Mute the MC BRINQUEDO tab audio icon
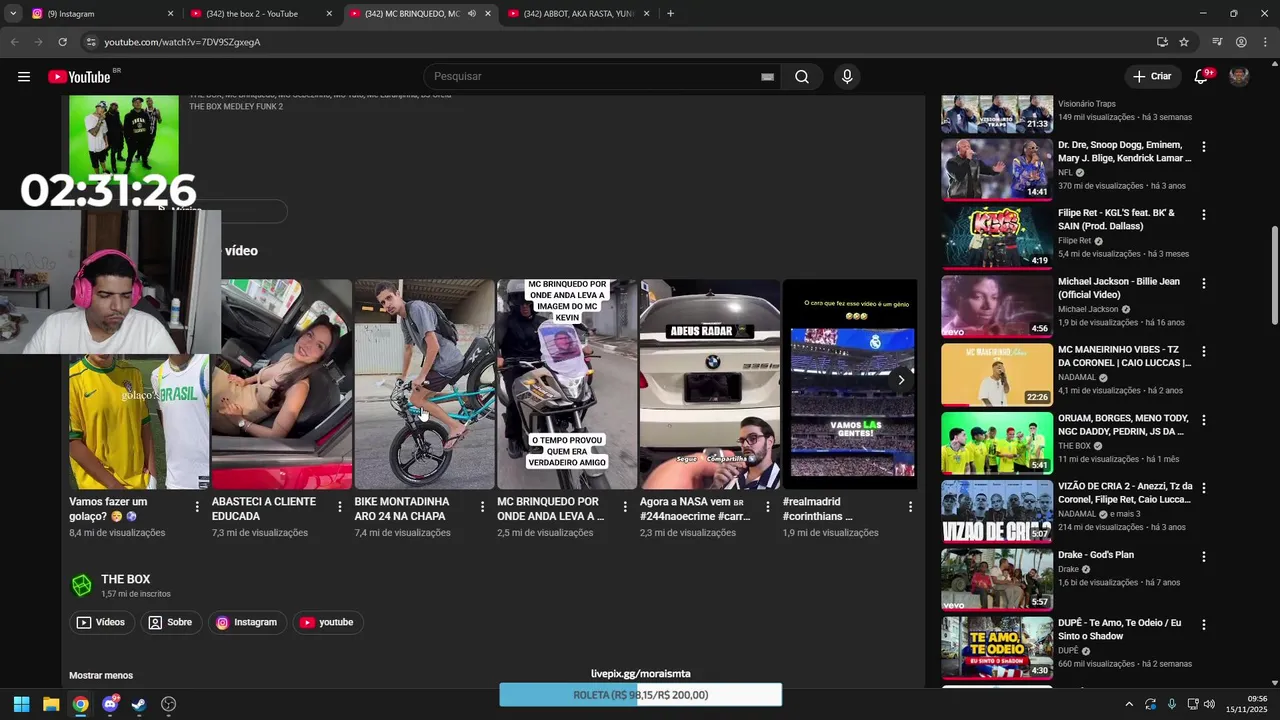Viewport: 1280px width, 720px height. pos(471,14)
